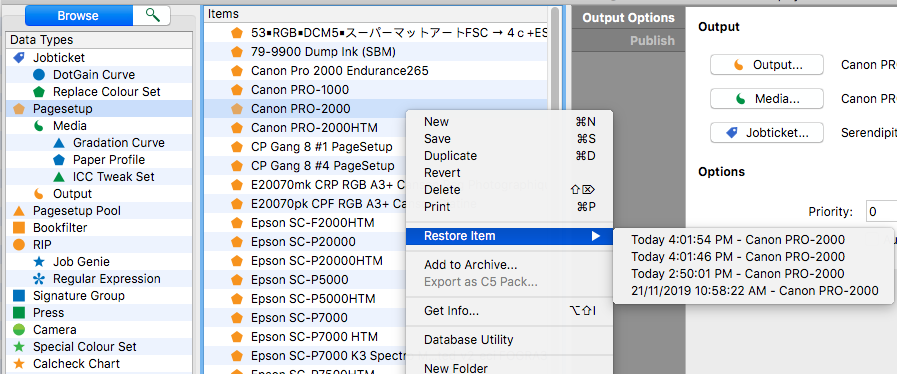Click the Media green crescent icon in Data Types
897x374 pixels.
tap(39, 126)
